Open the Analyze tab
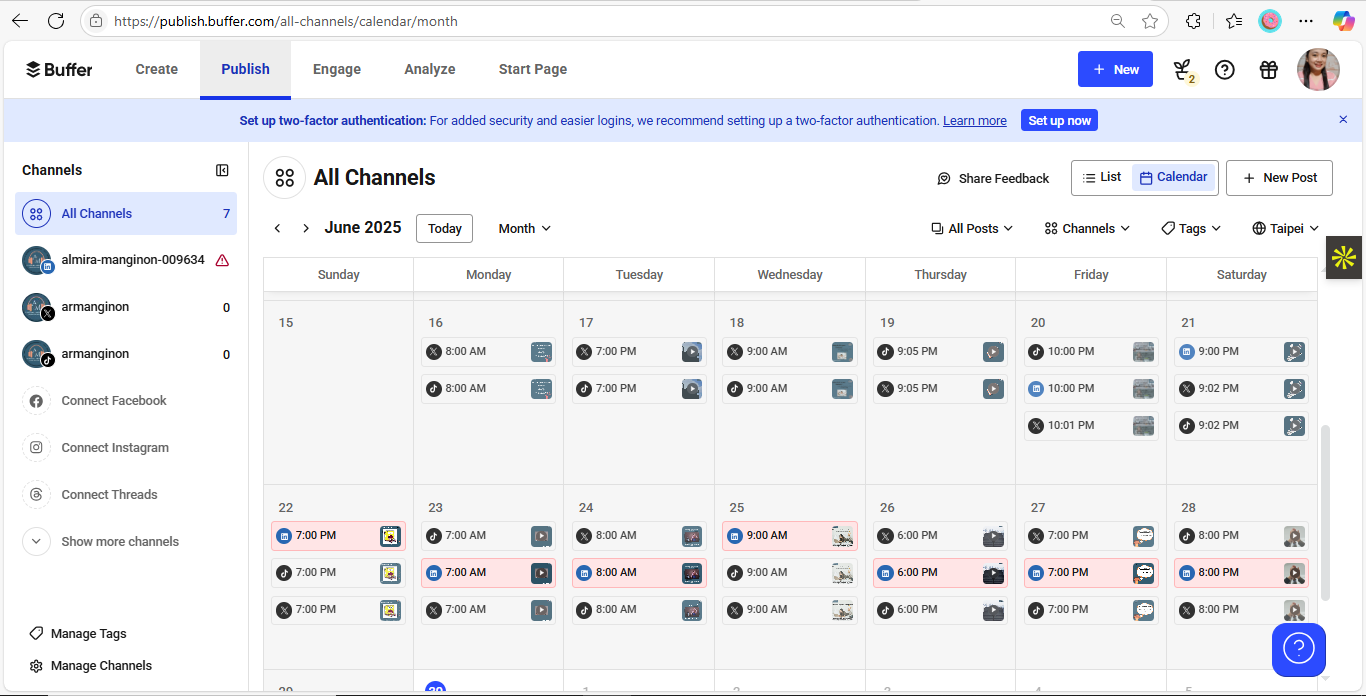The width and height of the screenshot is (1366, 696). [430, 69]
